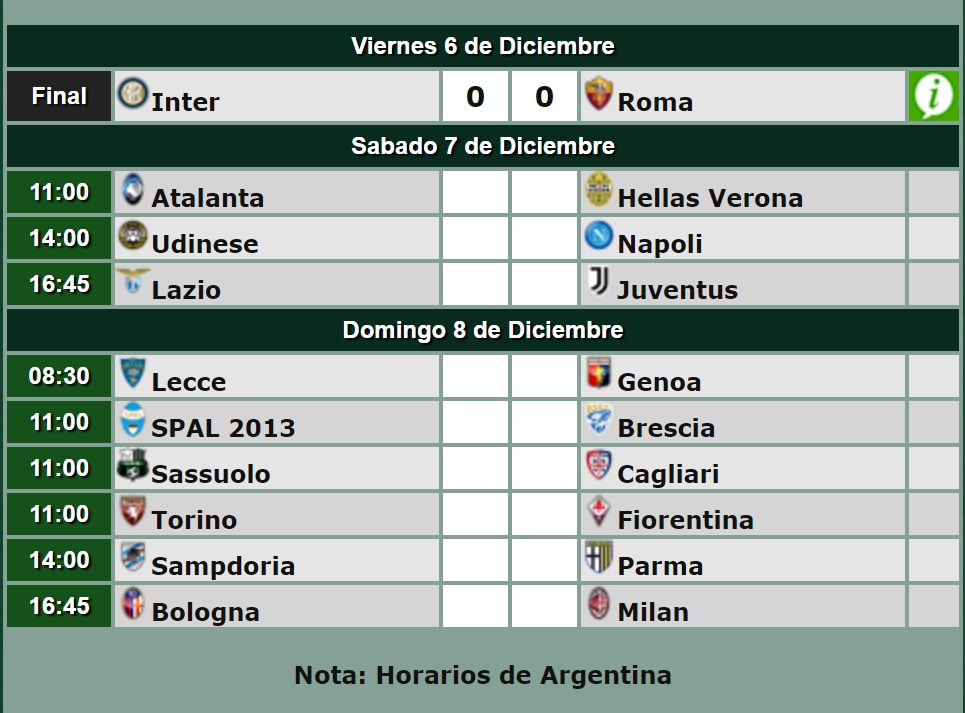Click the Genoa club crest
The height and width of the screenshot is (713, 965).
pos(599,374)
